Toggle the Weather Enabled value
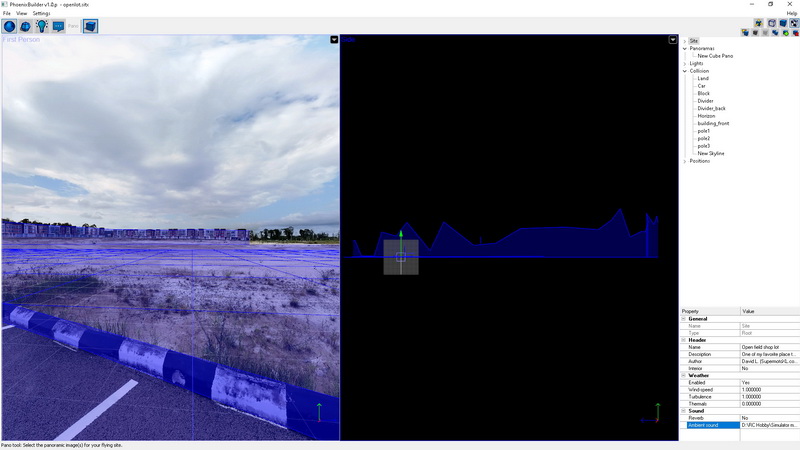Viewport: 800px width, 450px height. [769, 382]
